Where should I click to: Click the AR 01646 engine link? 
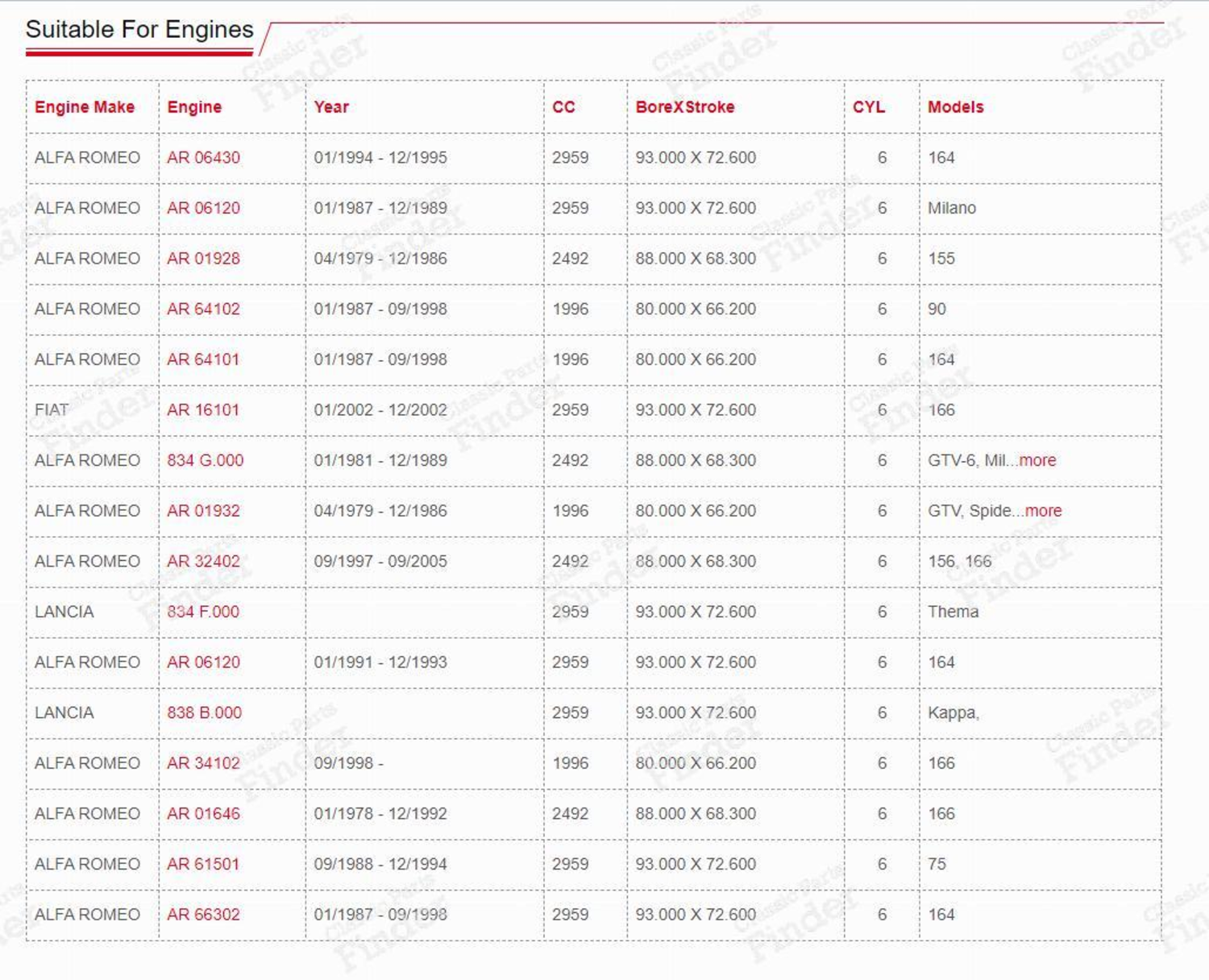point(203,814)
